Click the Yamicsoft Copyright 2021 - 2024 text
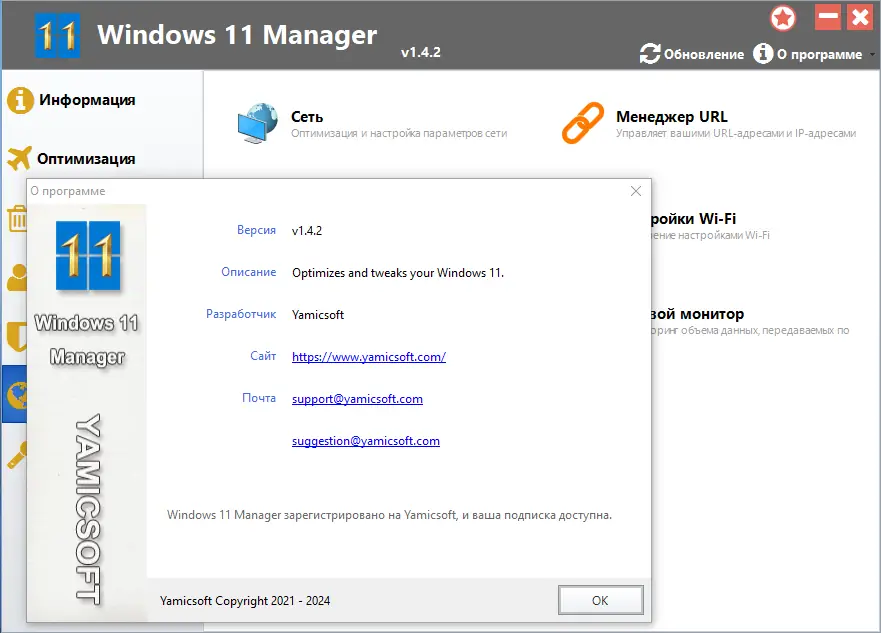Viewport: 881px width, 633px height. 245,601
